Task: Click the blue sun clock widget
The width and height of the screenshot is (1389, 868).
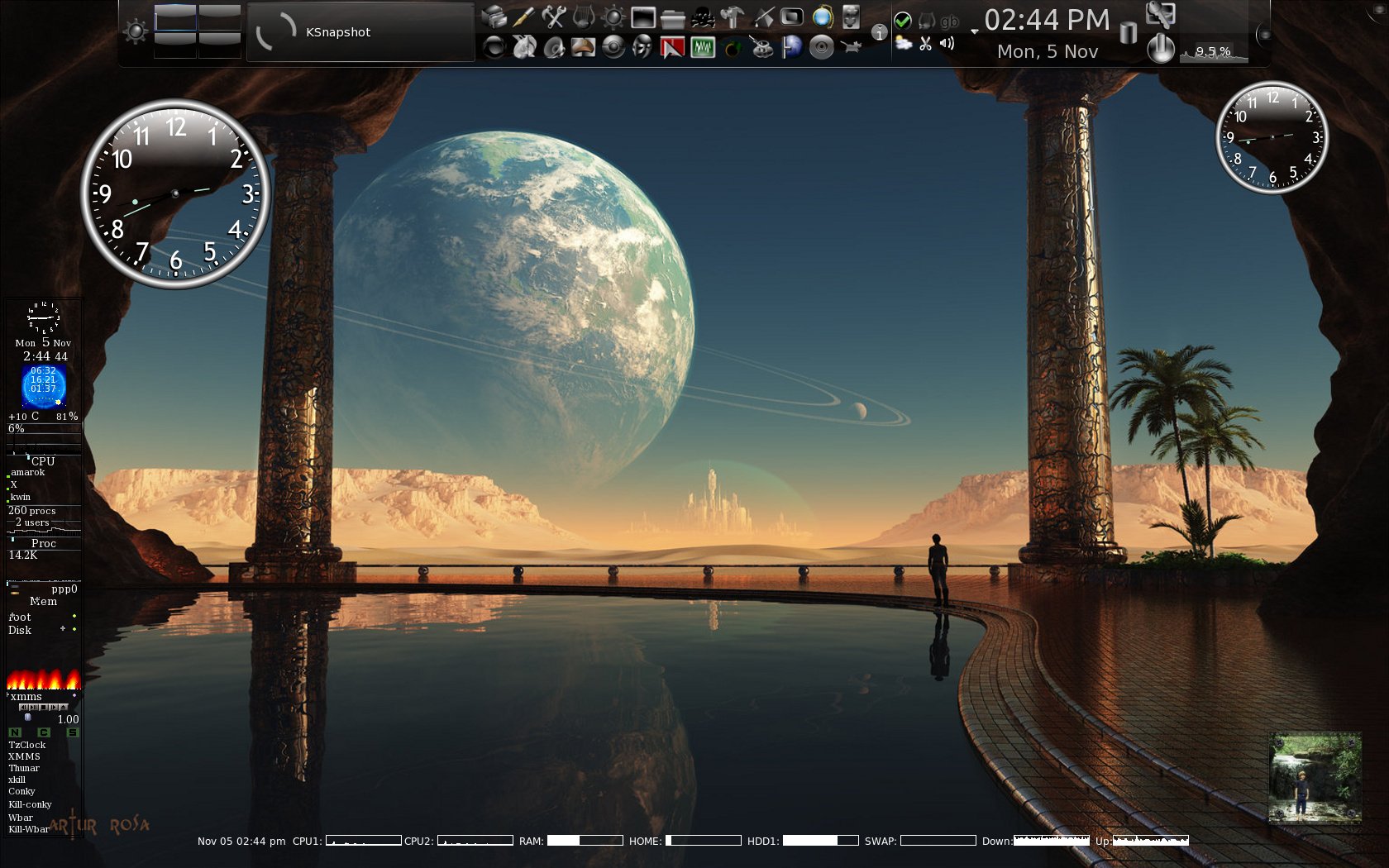Action: (x=44, y=386)
